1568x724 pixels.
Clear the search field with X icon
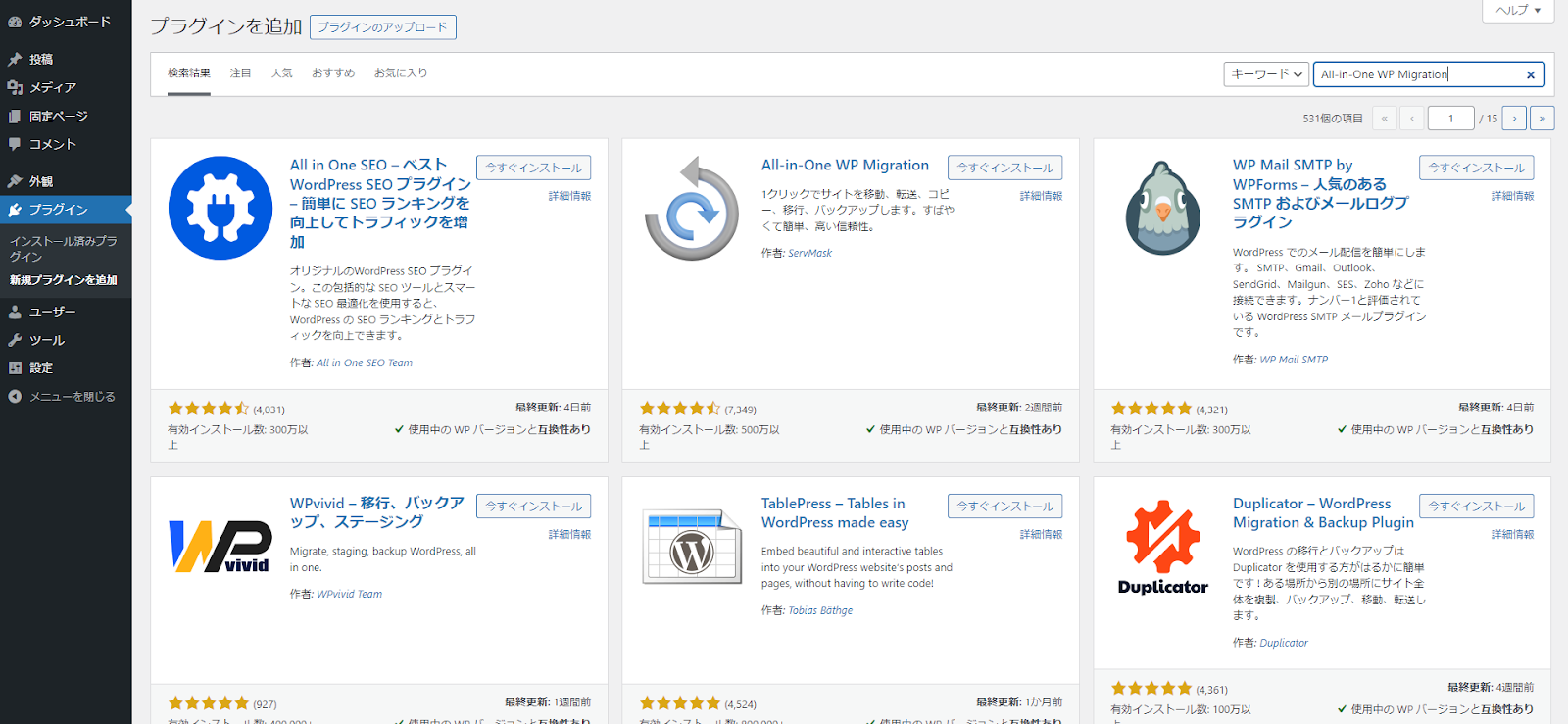[x=1531, y=74]
